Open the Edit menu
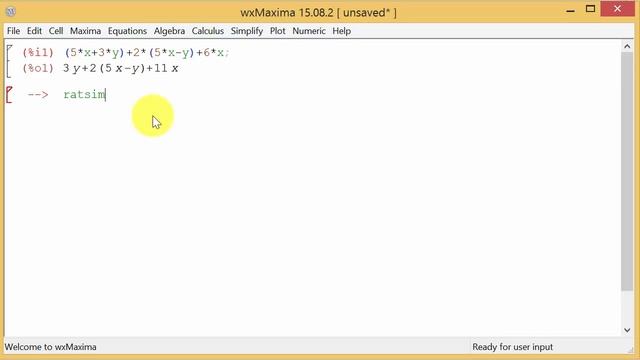This screenshot has width=640, height=360. click(34, 31)
